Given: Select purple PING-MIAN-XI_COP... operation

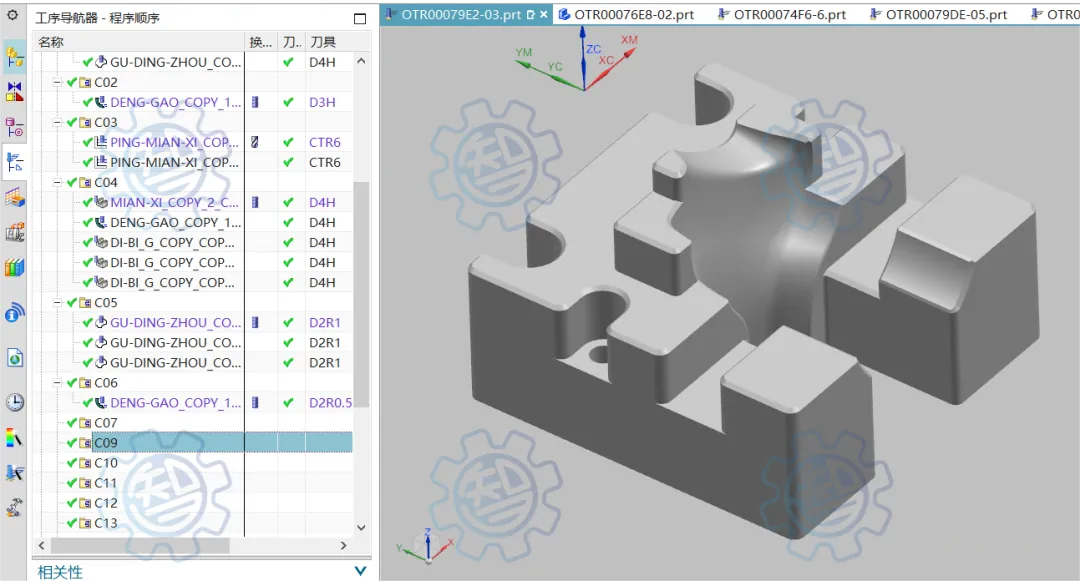Looking at the screenshot, I should coord(174,142).
